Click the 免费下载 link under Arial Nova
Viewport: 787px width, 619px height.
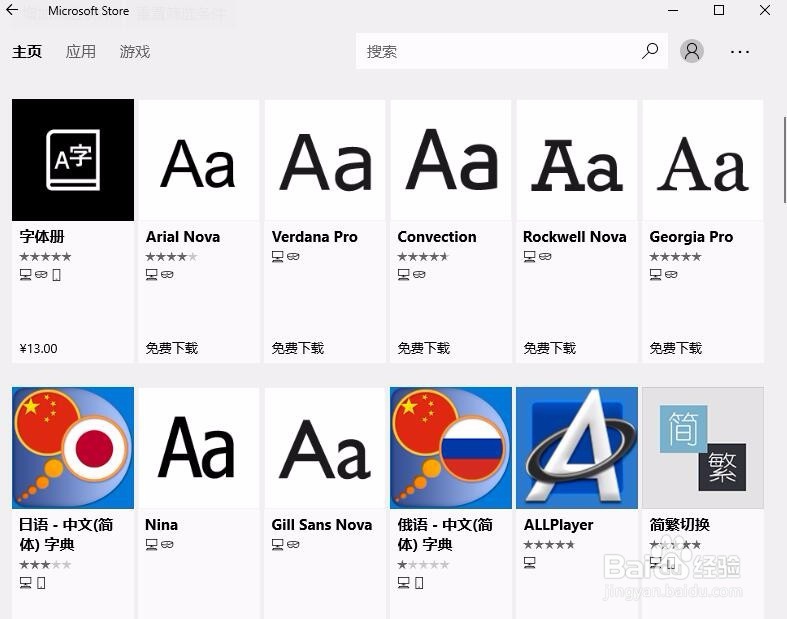(x=172, y=348)
